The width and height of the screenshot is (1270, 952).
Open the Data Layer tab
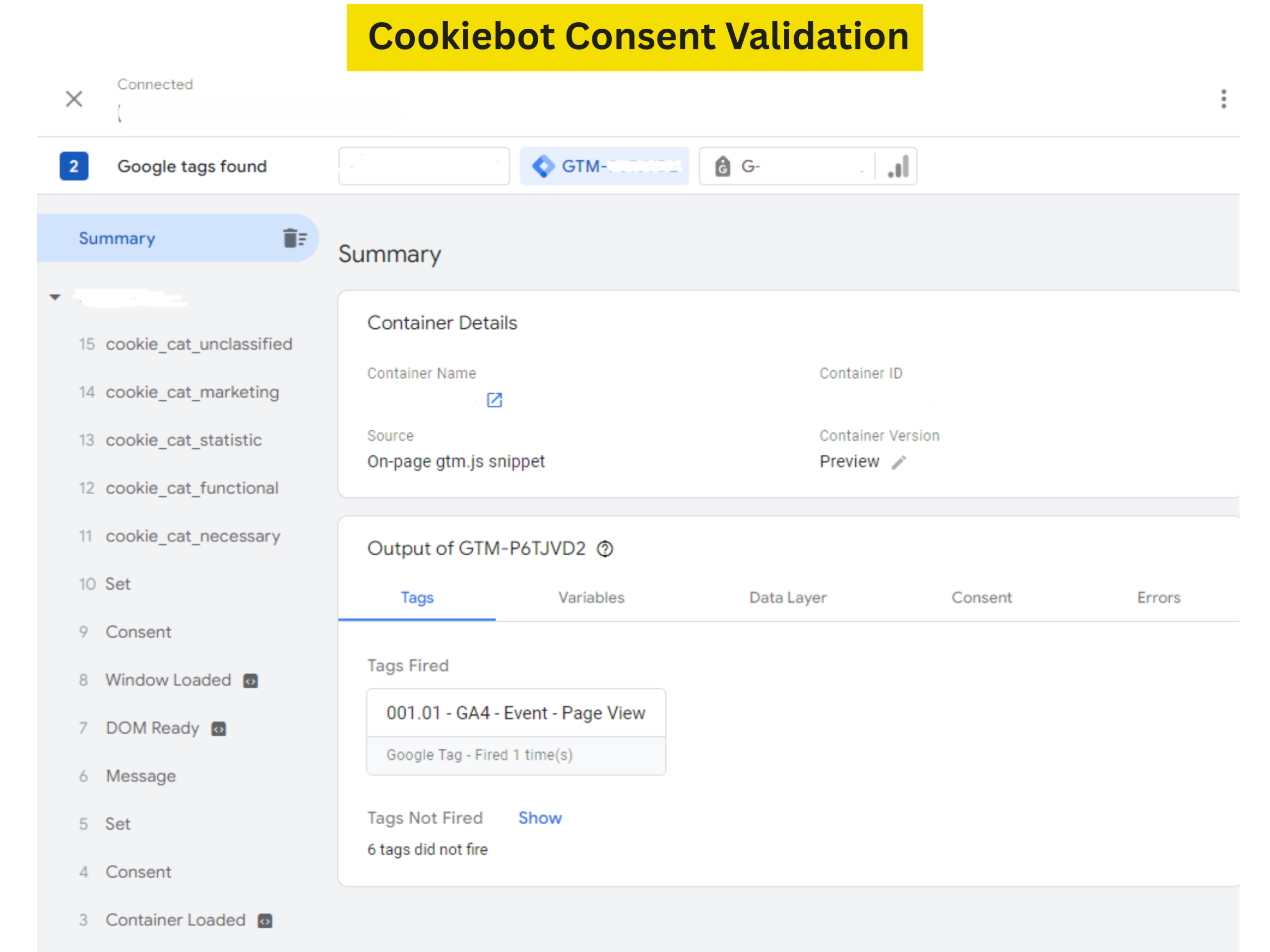(787, 597)
